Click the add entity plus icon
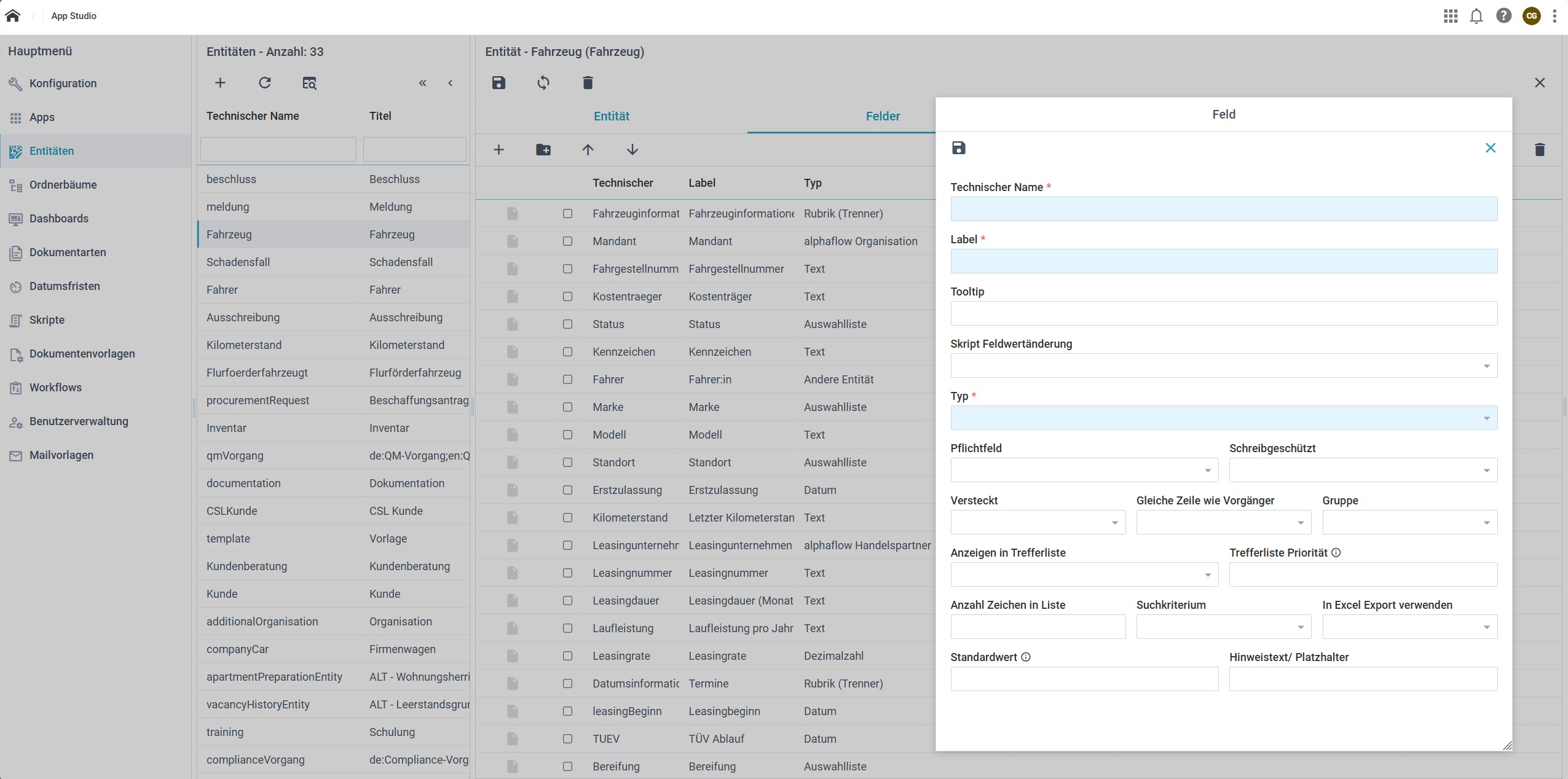 coord(220,83)
